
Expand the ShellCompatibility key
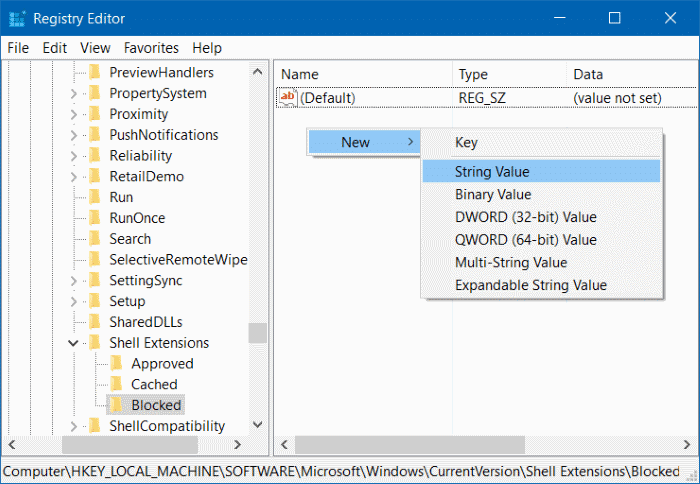pos(74,426)
